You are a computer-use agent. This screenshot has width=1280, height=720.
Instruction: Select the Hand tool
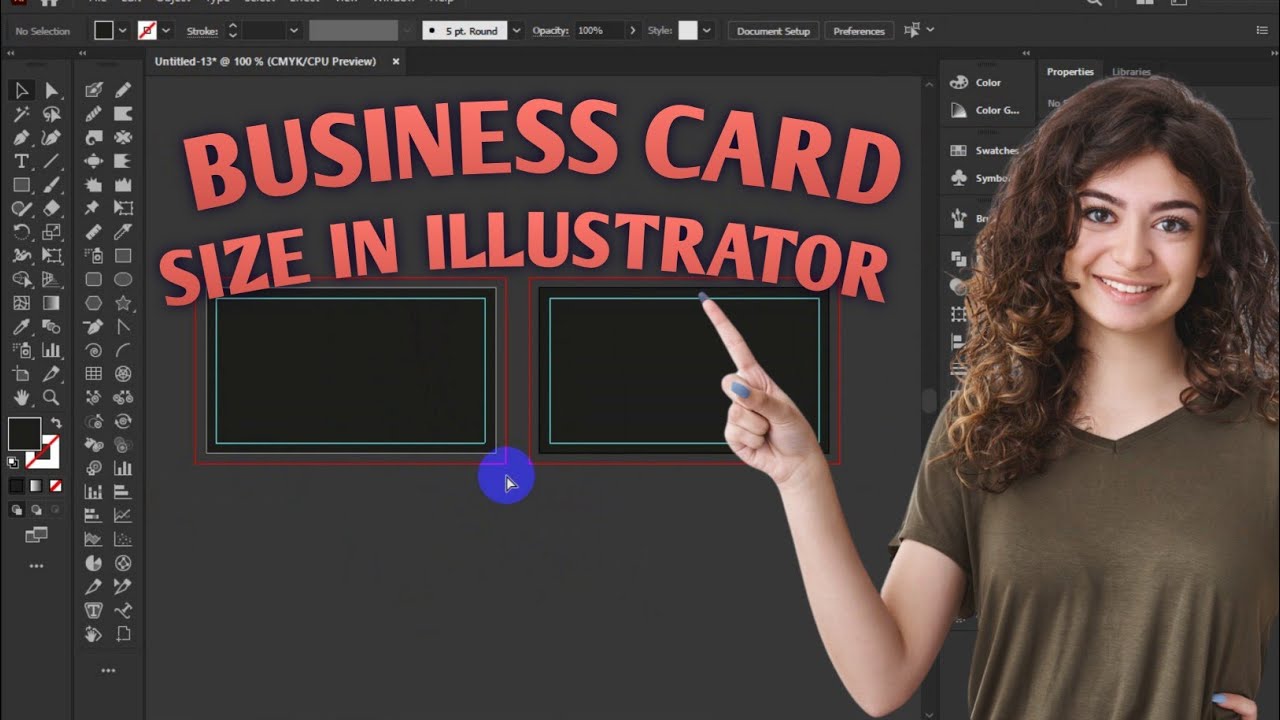(x=21, y=397)
